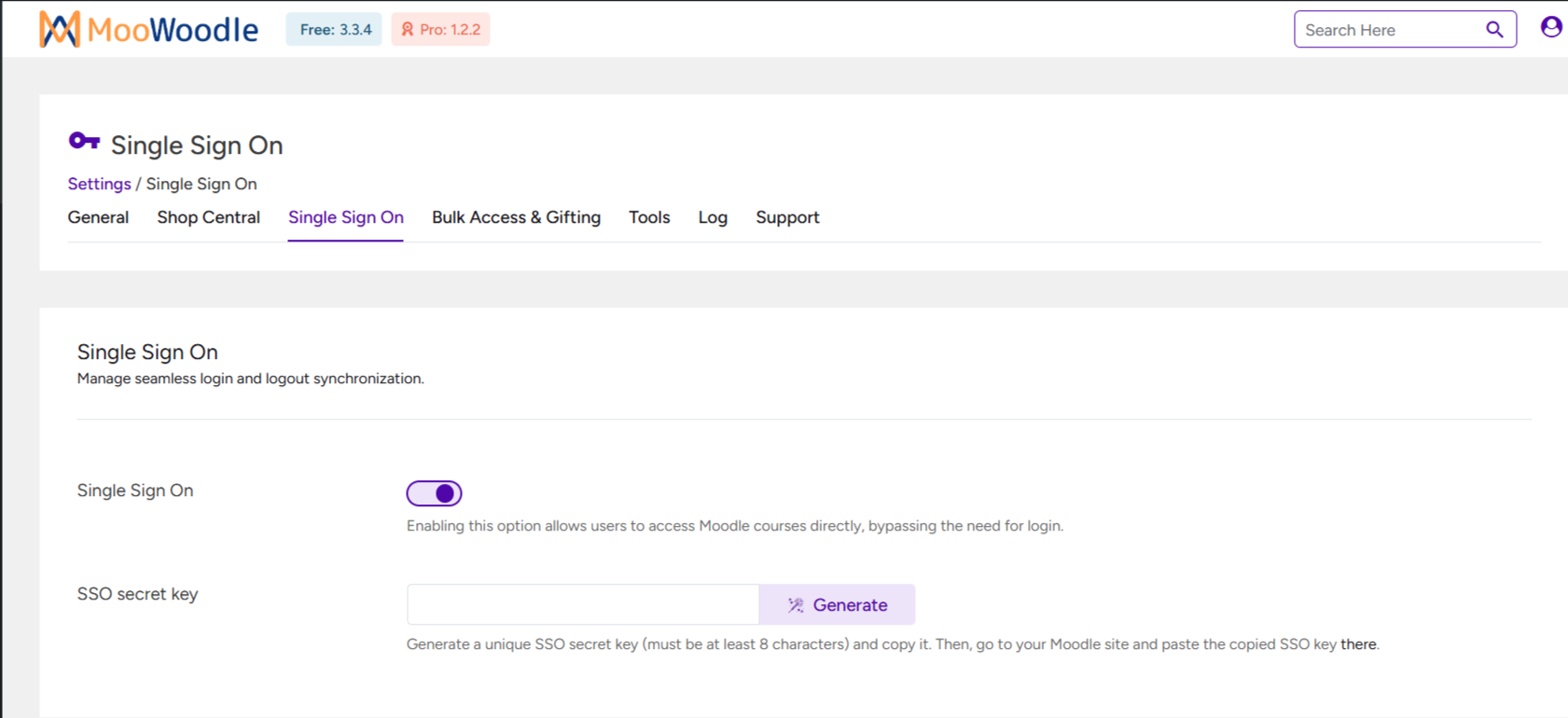Open the Log tab
Viewport: 1568px width, 718px height.
pyautogui.click(x=713, y=217)
